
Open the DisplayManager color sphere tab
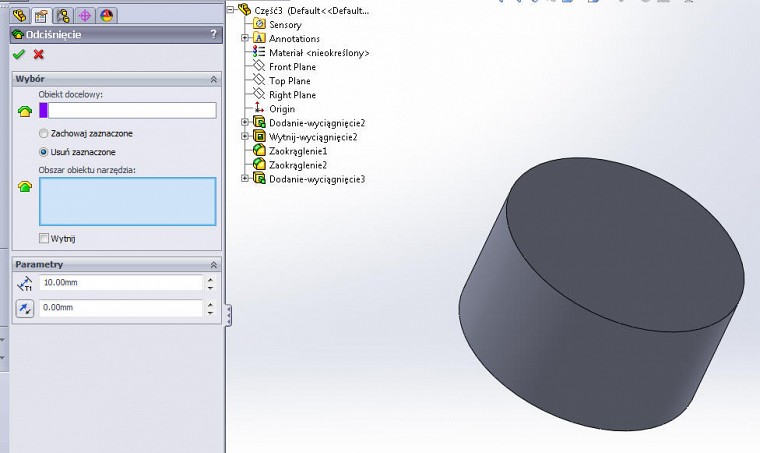pos(107,16)
